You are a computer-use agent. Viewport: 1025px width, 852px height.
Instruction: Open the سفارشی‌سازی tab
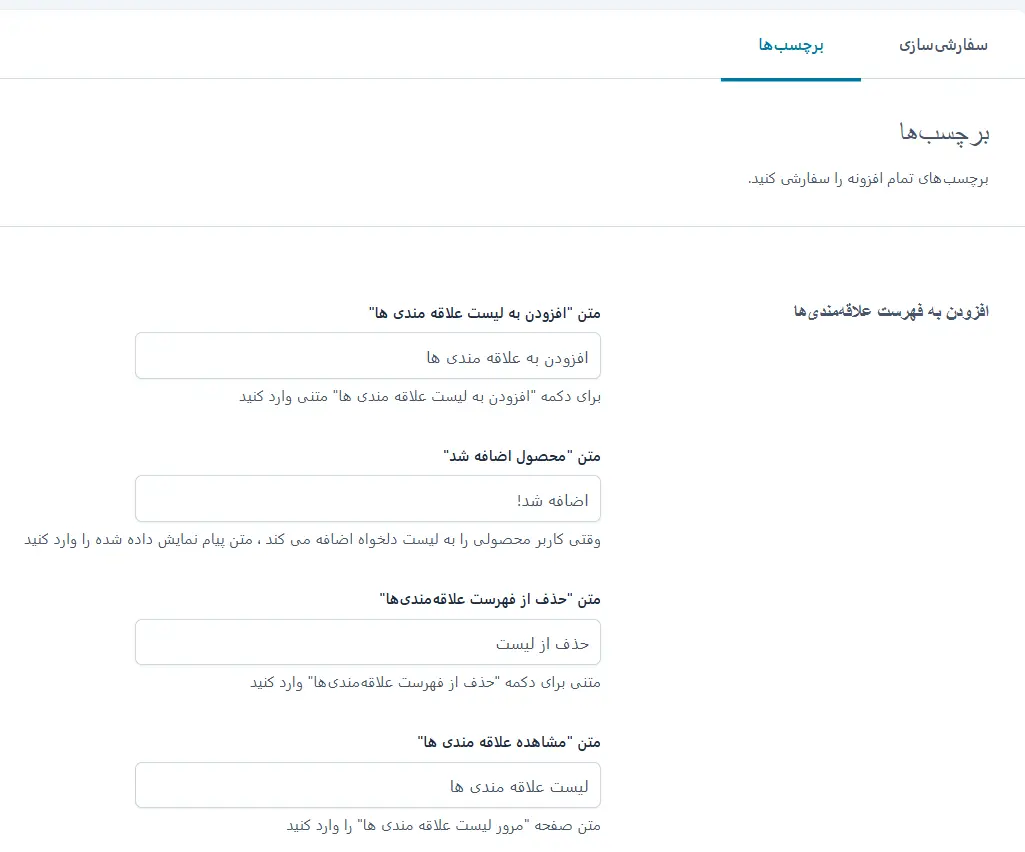tap(943, 46)
